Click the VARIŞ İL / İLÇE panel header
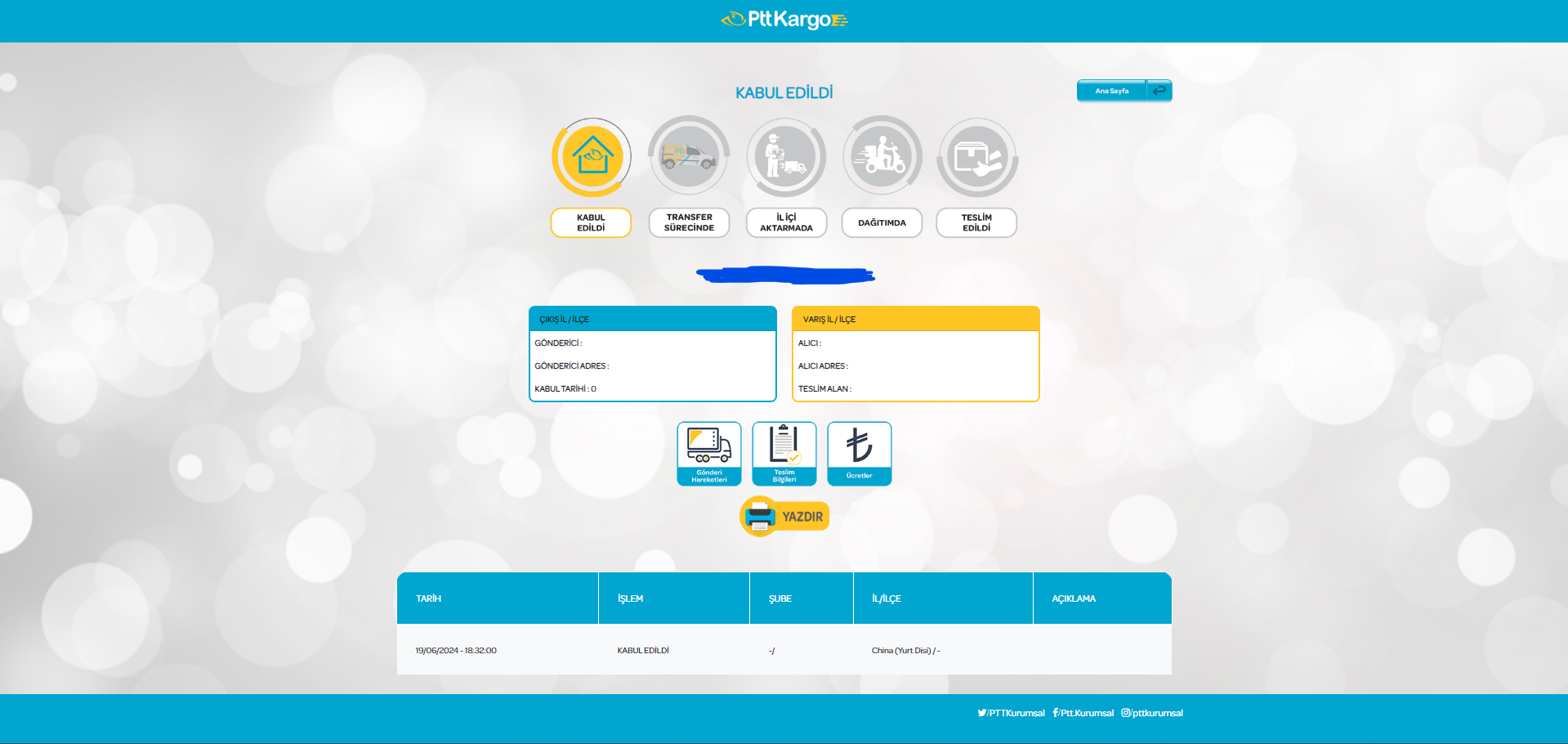The width and height of the screenshot is (1568, 744). (x=916, y=319)
